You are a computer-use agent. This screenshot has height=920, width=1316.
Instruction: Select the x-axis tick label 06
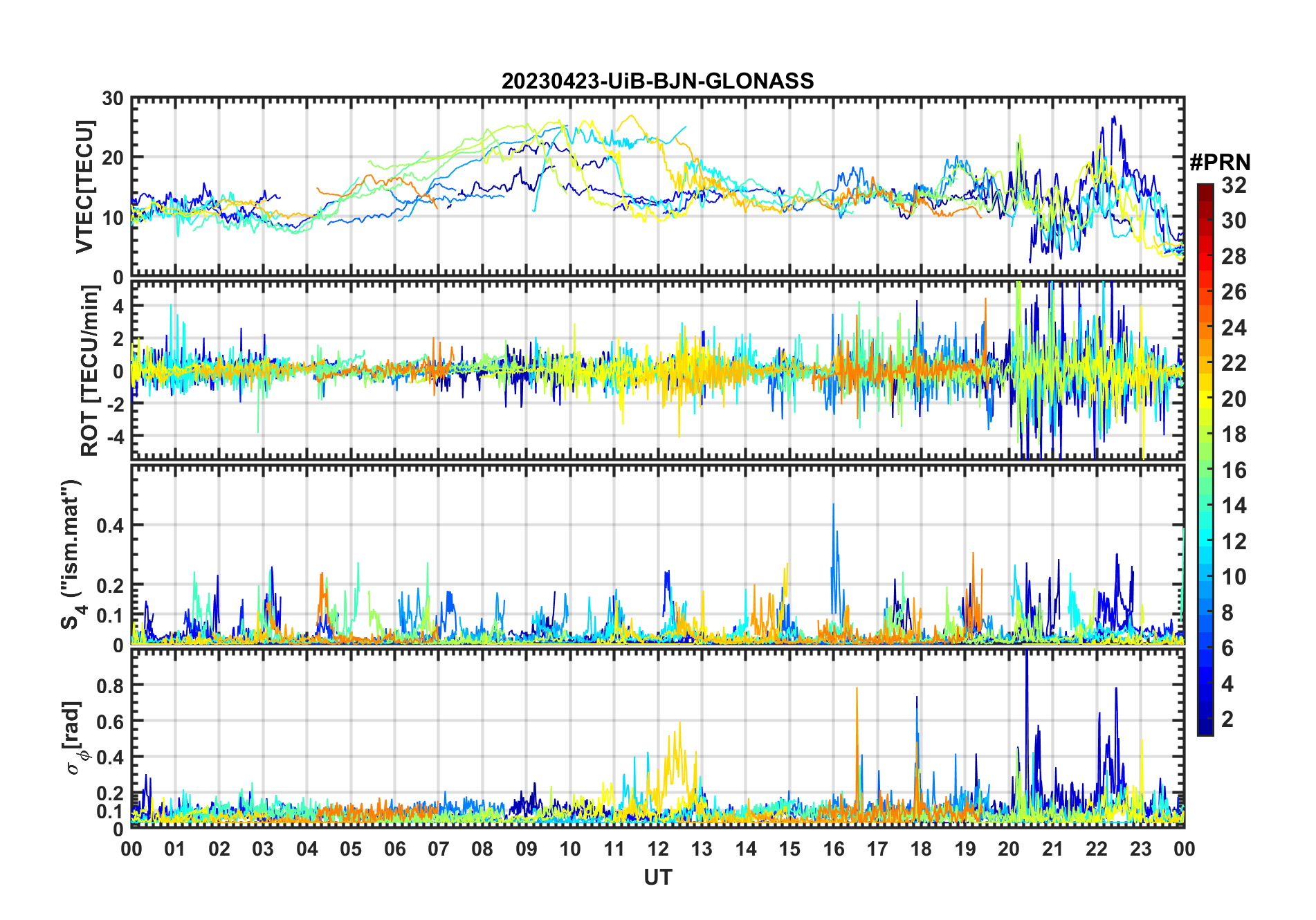point(394,849)
